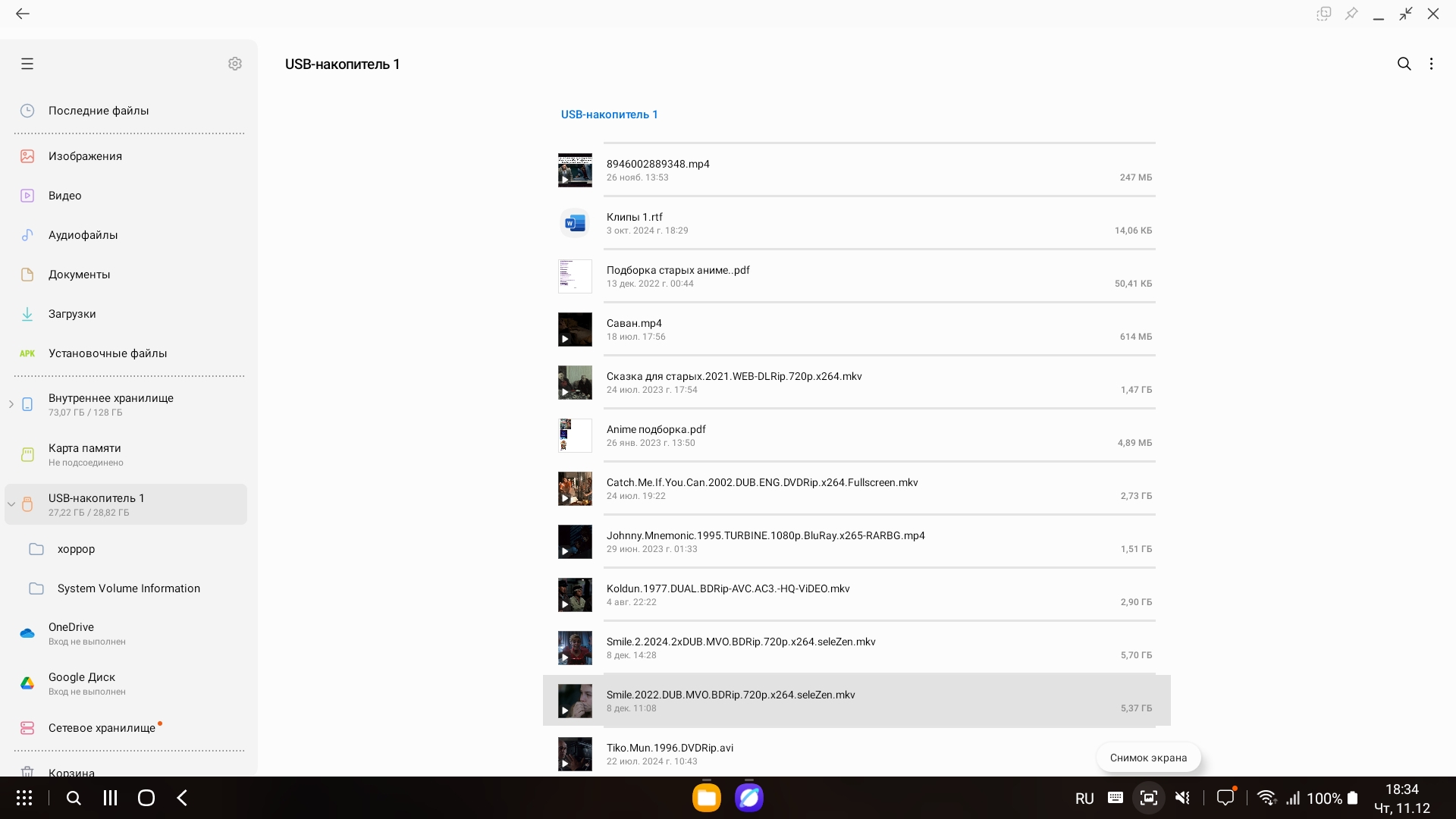
Task: Unmute sound via taskbar speaker icon
Action: point(1182,798)
